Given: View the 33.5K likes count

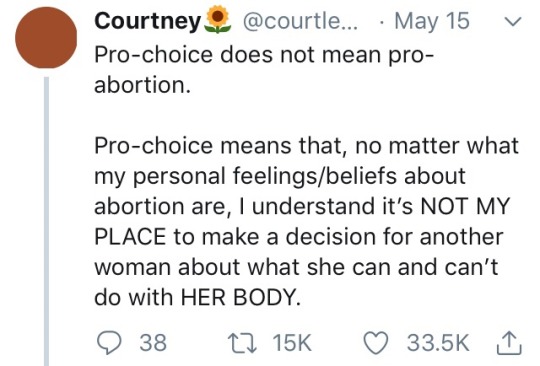Looking at the screenshot, I should click(x=438, y=343).
